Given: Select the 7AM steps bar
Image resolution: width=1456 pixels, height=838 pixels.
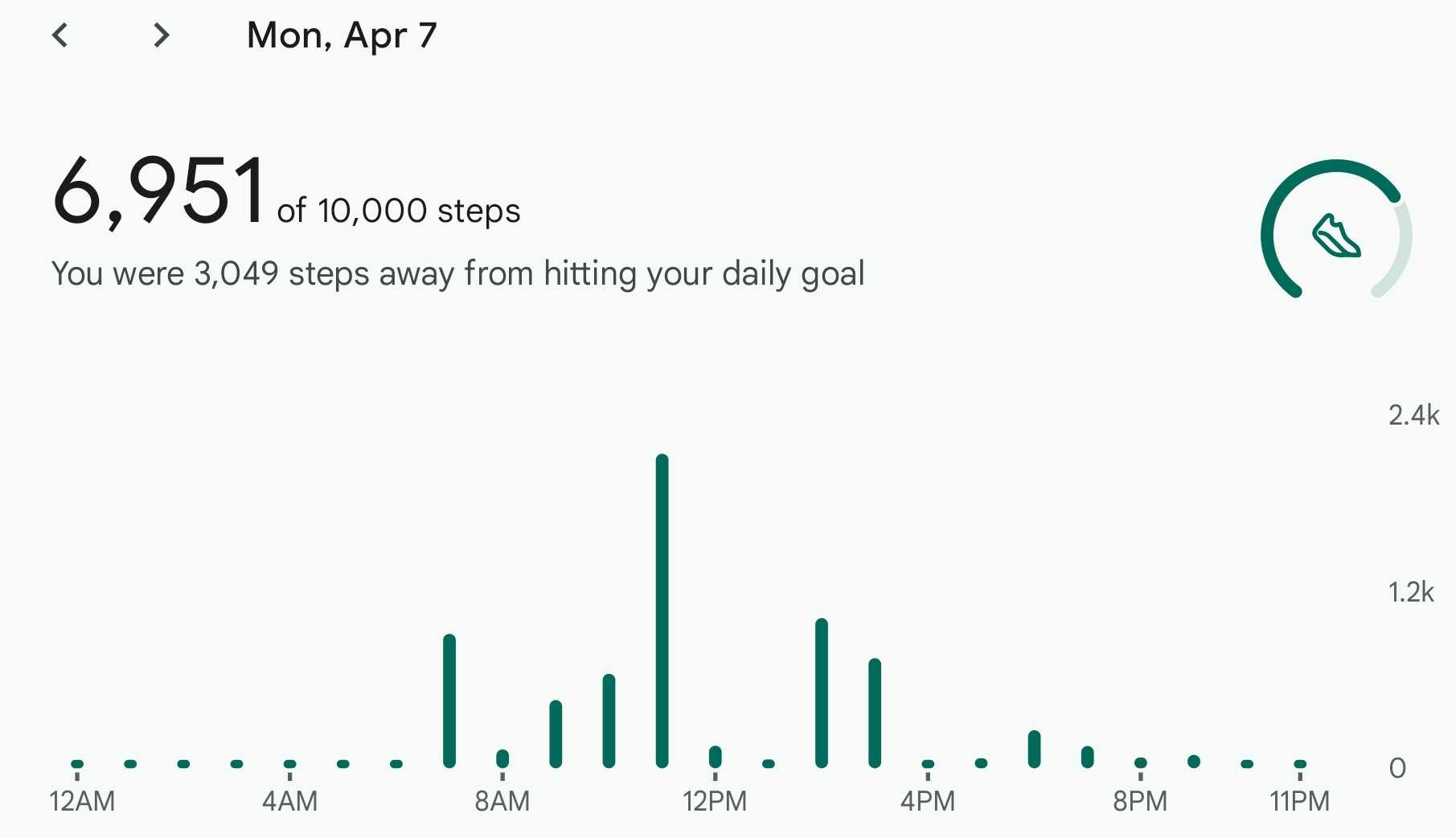Looking at the screenshot, I should tap(449, 700).
